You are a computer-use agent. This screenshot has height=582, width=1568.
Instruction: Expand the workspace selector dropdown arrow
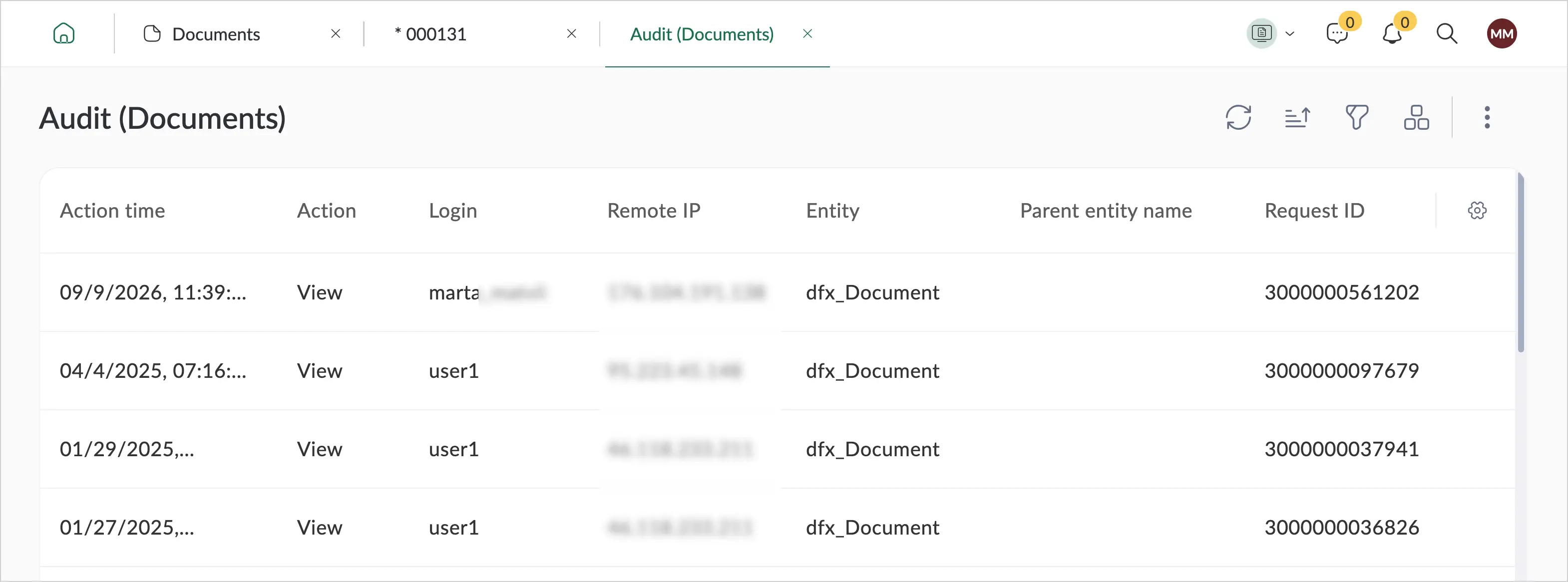tap(1289, 33)
